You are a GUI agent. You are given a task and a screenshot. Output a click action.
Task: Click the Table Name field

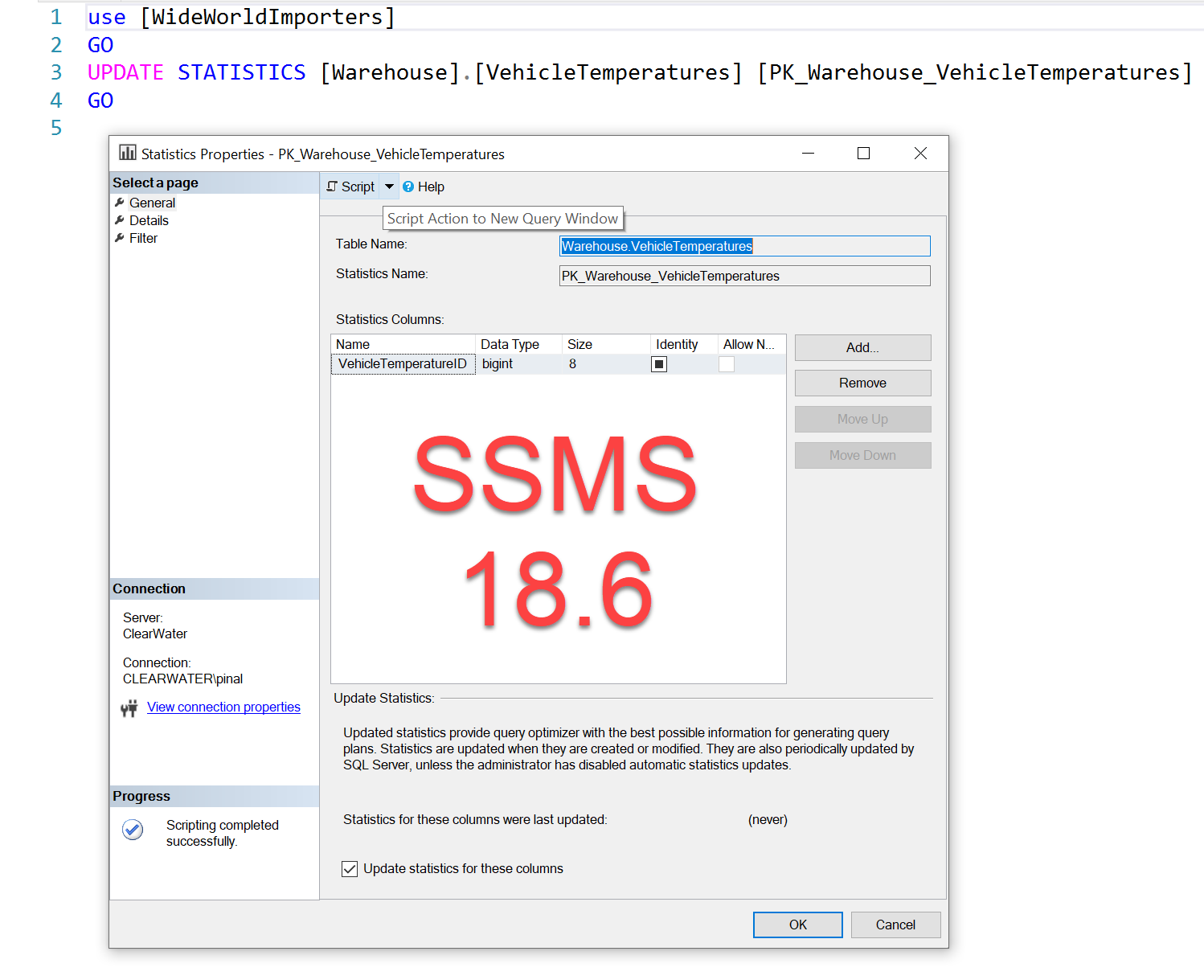[x=744, y=246]
